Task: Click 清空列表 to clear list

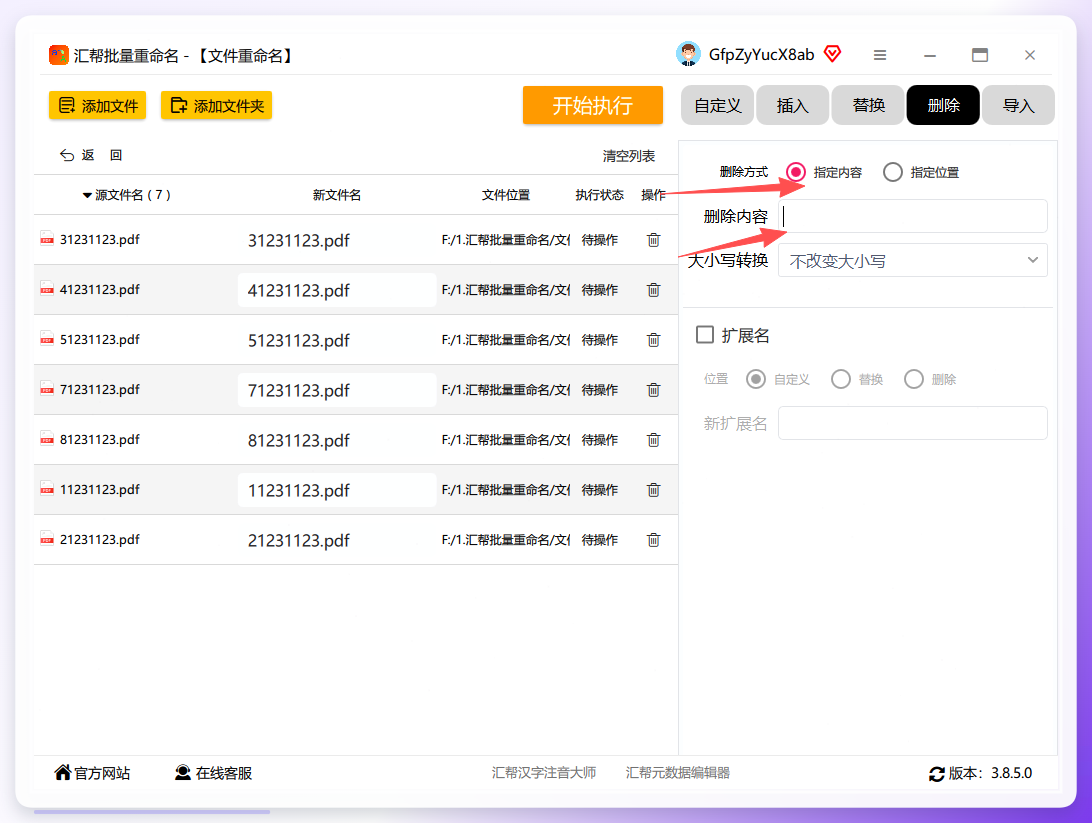Action: [629, 156]
